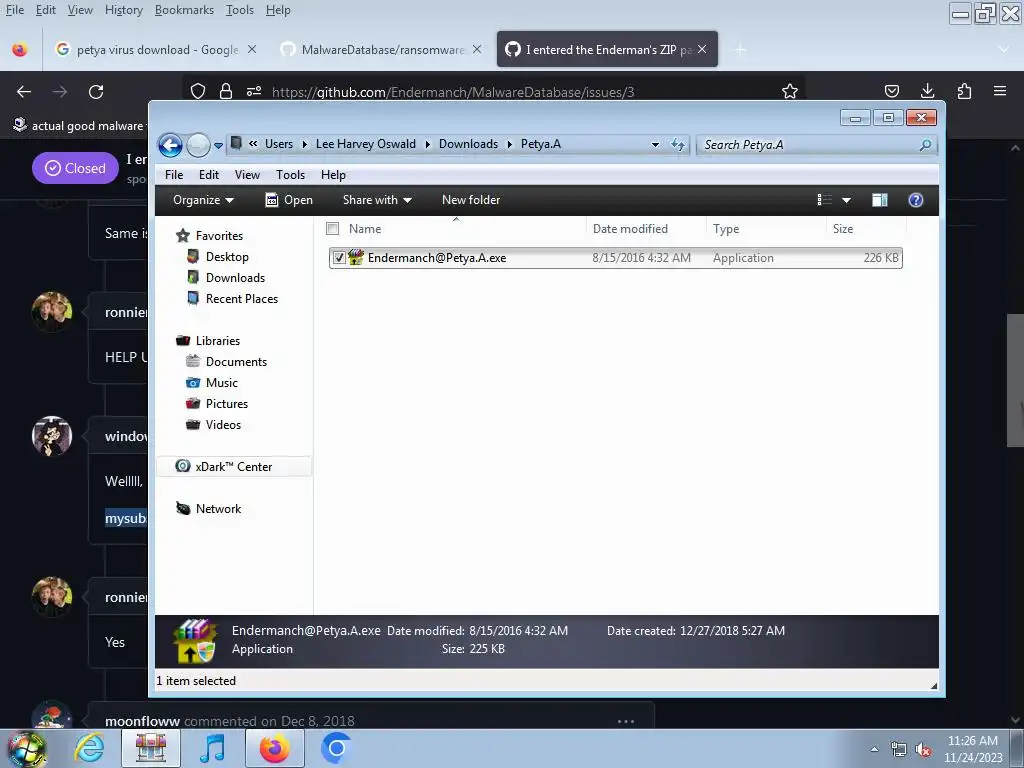The image size is (1024, 768).
Task: Click the search magnifier in Search Petya.A box
Action: [x=925, y=145]
